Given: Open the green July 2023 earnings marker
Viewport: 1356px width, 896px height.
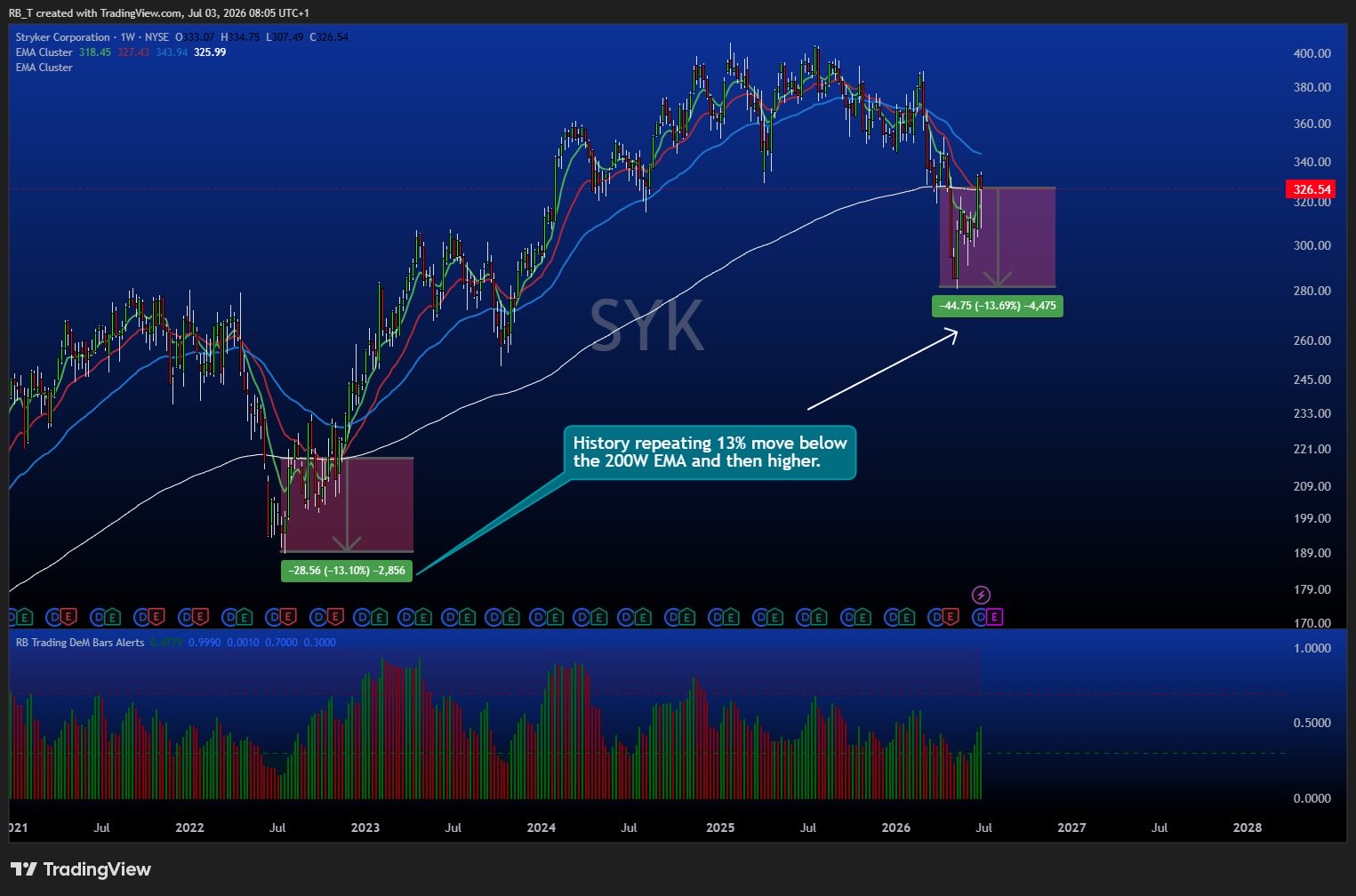Looking at the screenshot, I should 466,616.
